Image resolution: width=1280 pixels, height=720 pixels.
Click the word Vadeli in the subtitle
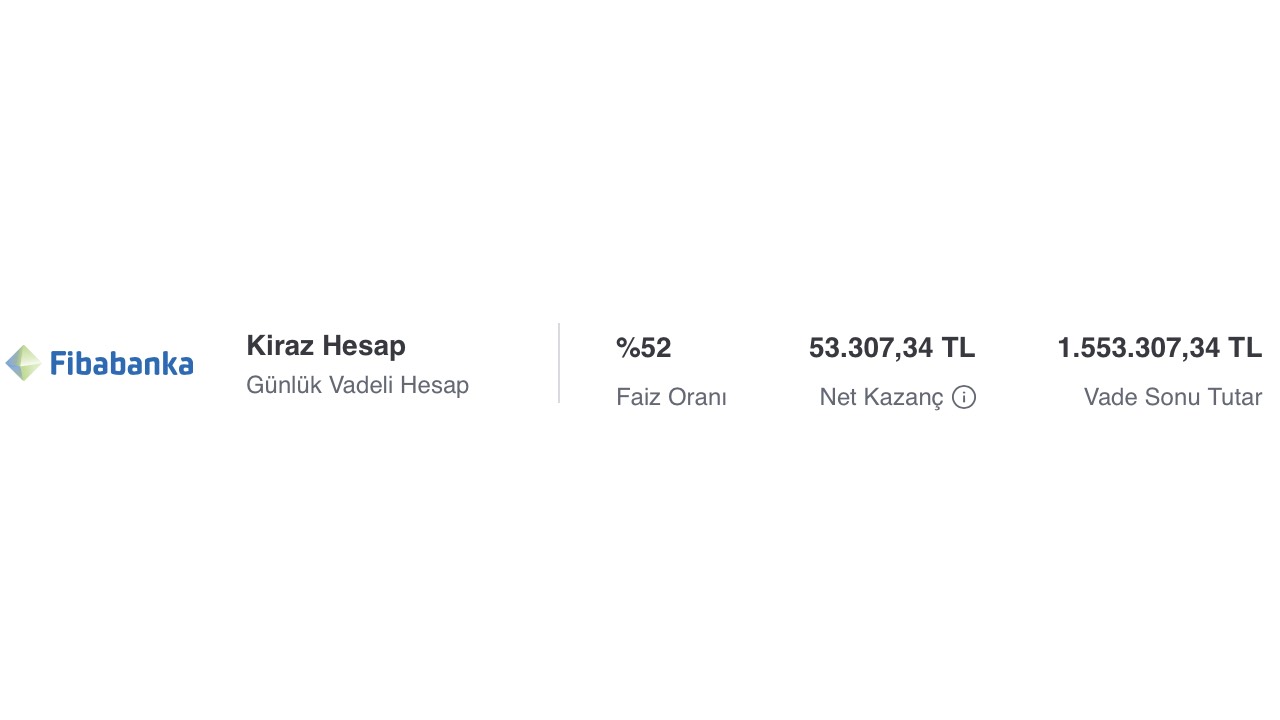coord(361,385)
